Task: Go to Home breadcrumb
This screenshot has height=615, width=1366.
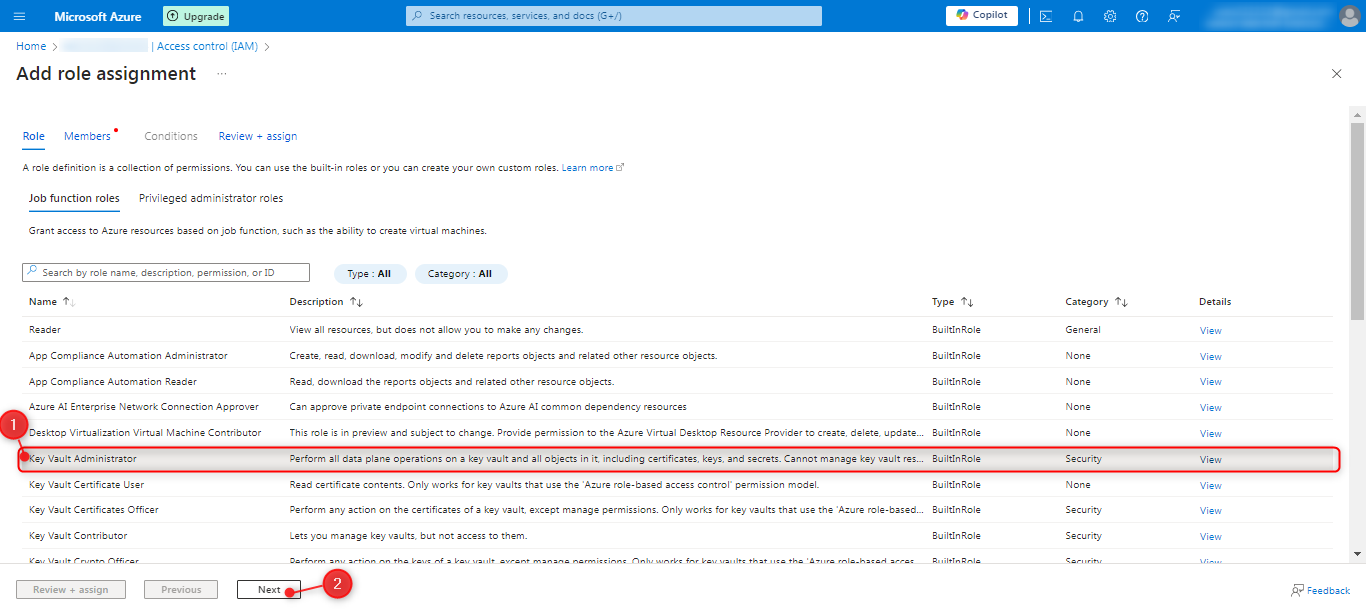Action: pos(31,46)
